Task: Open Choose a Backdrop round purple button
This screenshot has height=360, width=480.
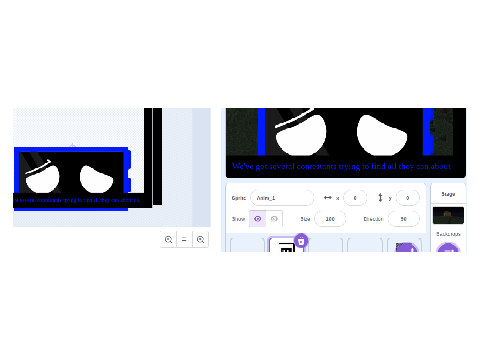Action: point(448,248)
